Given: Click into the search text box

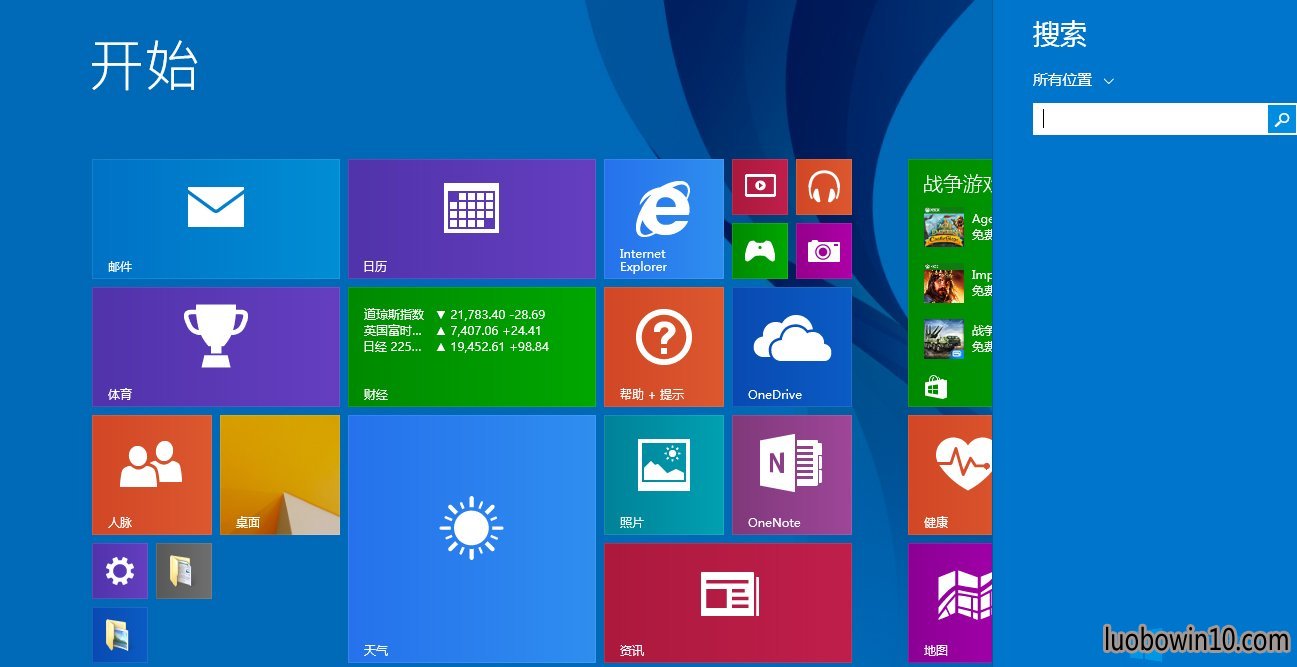Looking at the screenshot, I should tap(1150, 119).
